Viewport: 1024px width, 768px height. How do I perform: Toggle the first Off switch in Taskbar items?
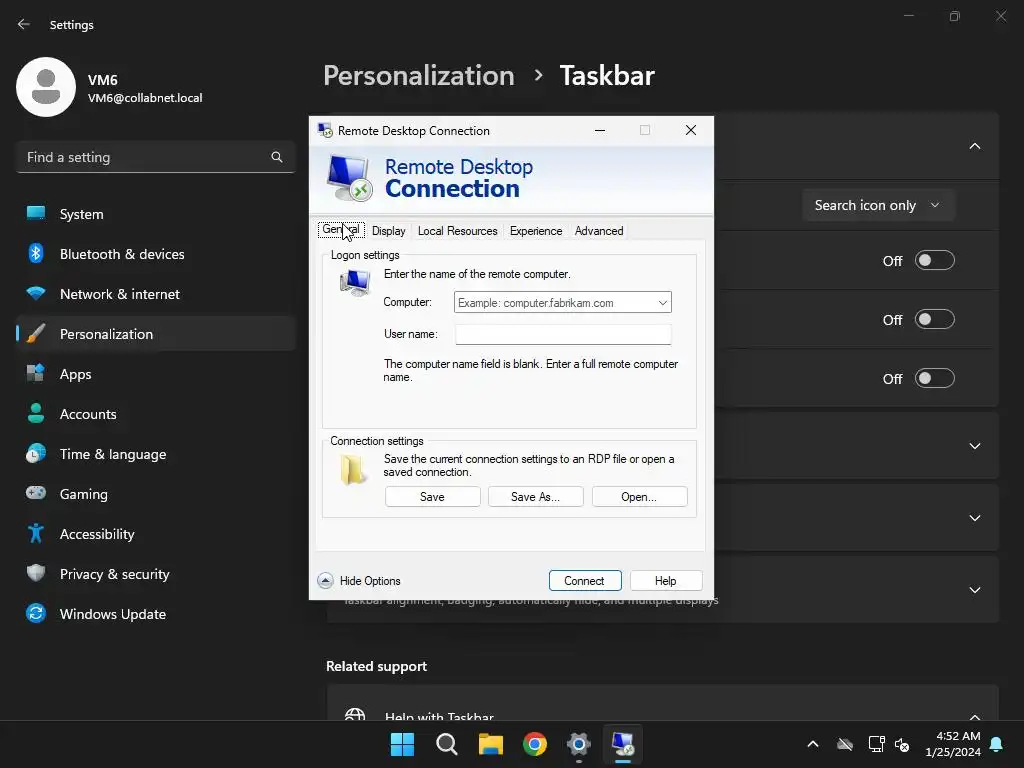click(x=935, y=261)
